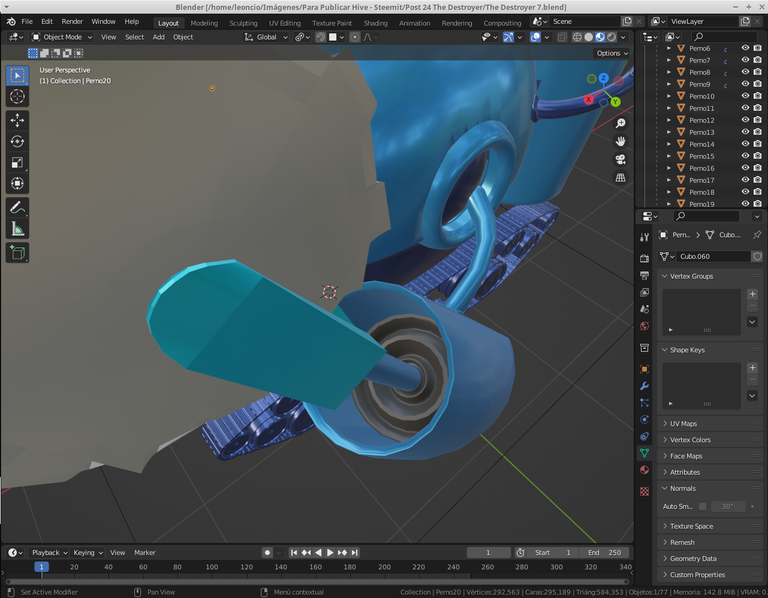Screen dimensions: 768x598
Task: Switch to the Modeling workspace tab
Action: (x=204, y=23)
